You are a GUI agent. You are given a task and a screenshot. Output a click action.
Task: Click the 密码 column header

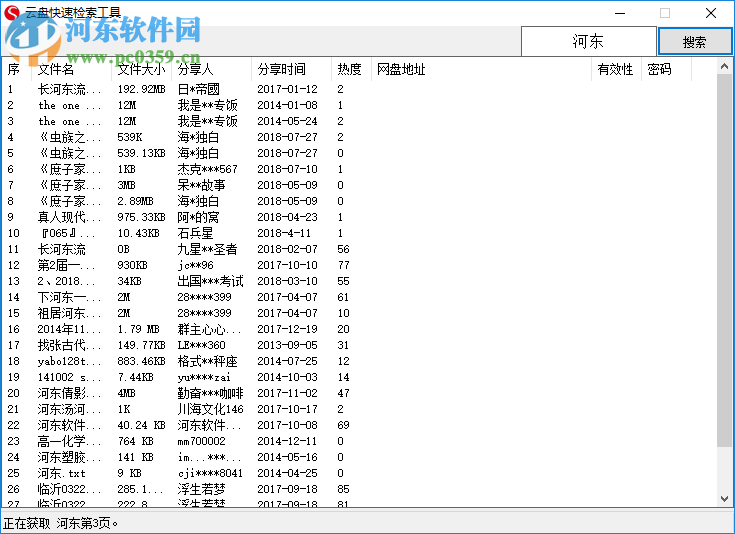pyautogui.click(x=666, y=69)
